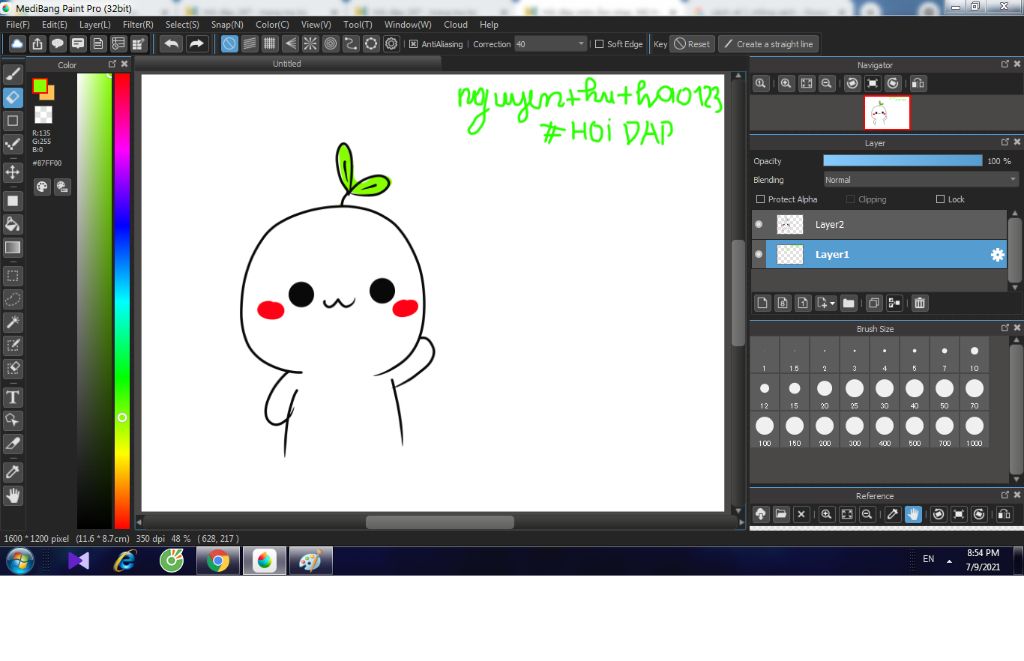The width and height of the screenshot is (1024, 661).
Task: Hide Layer2 visibility dot
Action: pyautogui.click(x=759, y=224)
